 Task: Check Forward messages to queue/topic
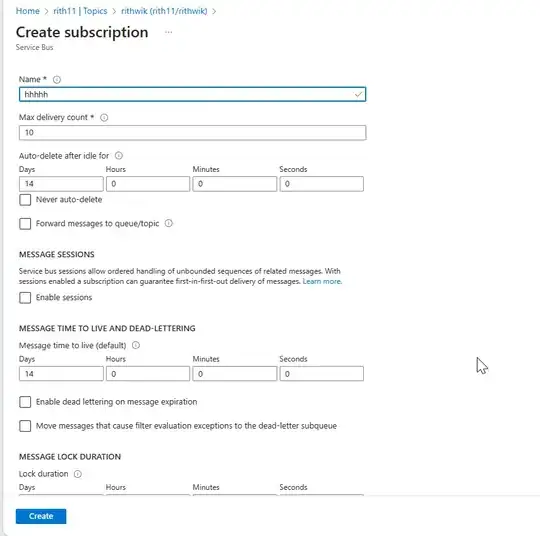[x=25, y=224]
